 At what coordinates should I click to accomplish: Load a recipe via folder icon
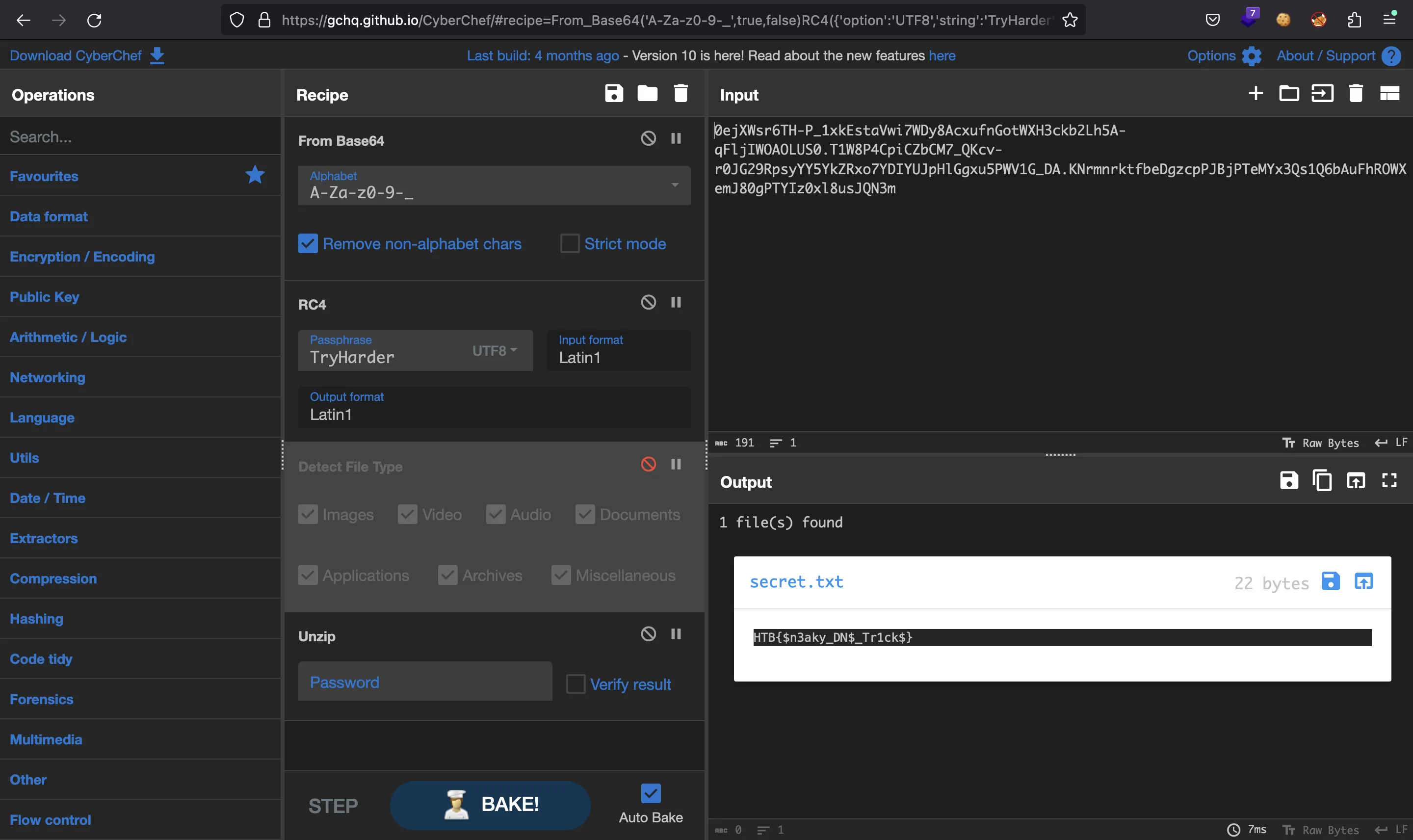coord(647,93)
